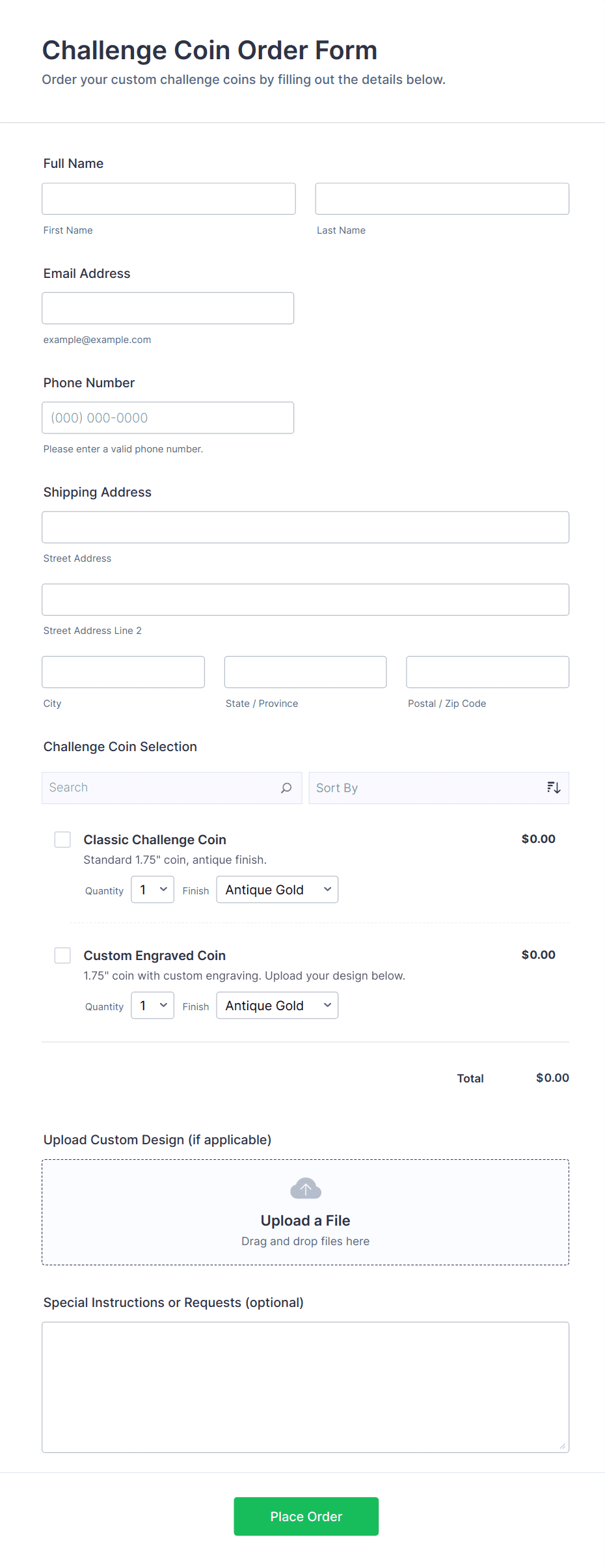Screen dimensions: 605x1568
Task: Click the Email Address input field
Action: pyautogui.click(x=168, y=308)
